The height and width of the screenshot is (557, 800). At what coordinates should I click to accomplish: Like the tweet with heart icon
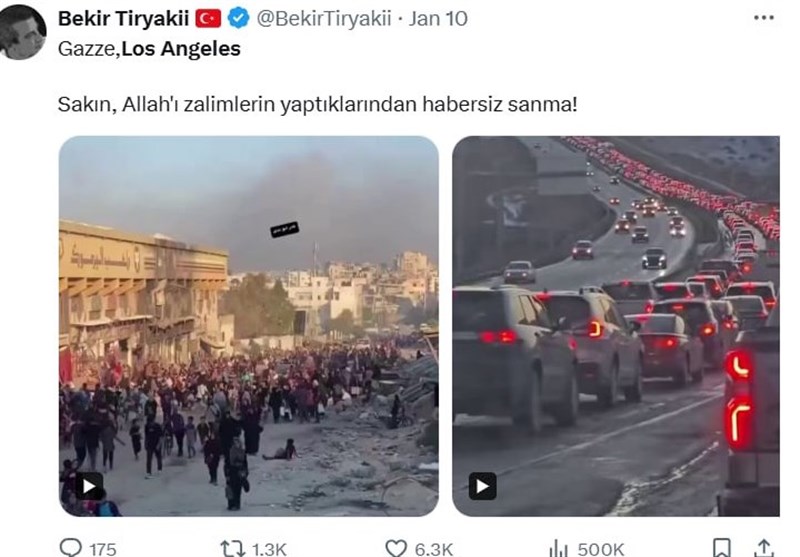coord(396,548)
